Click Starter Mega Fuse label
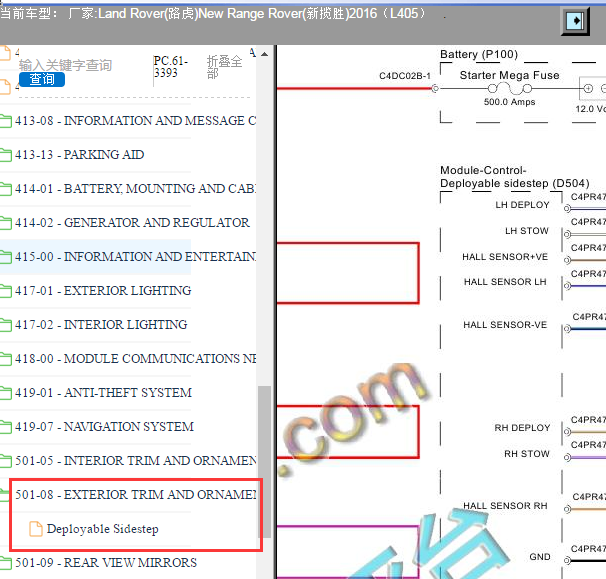The width and height of the screenshot is (606, 579). pos(509,75)
